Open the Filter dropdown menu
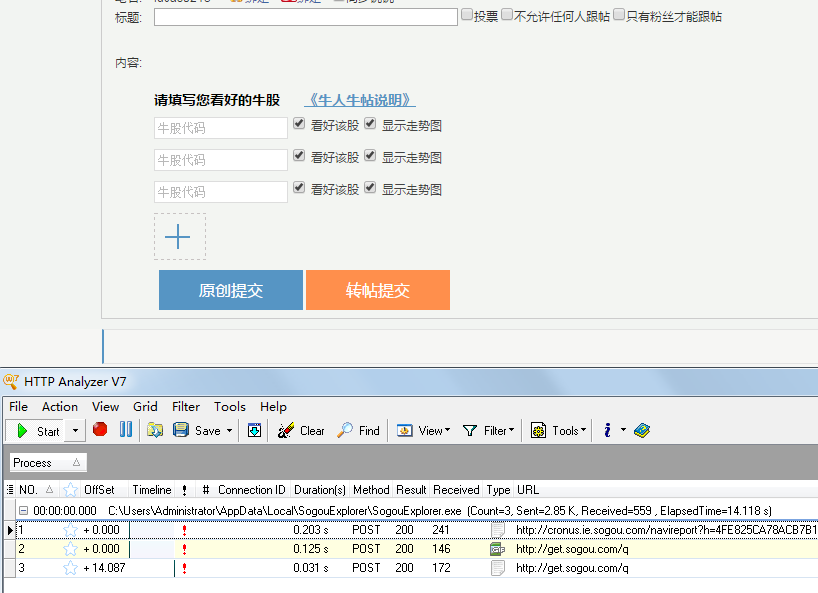The image size is (818, 593). (x=488, y=429)
